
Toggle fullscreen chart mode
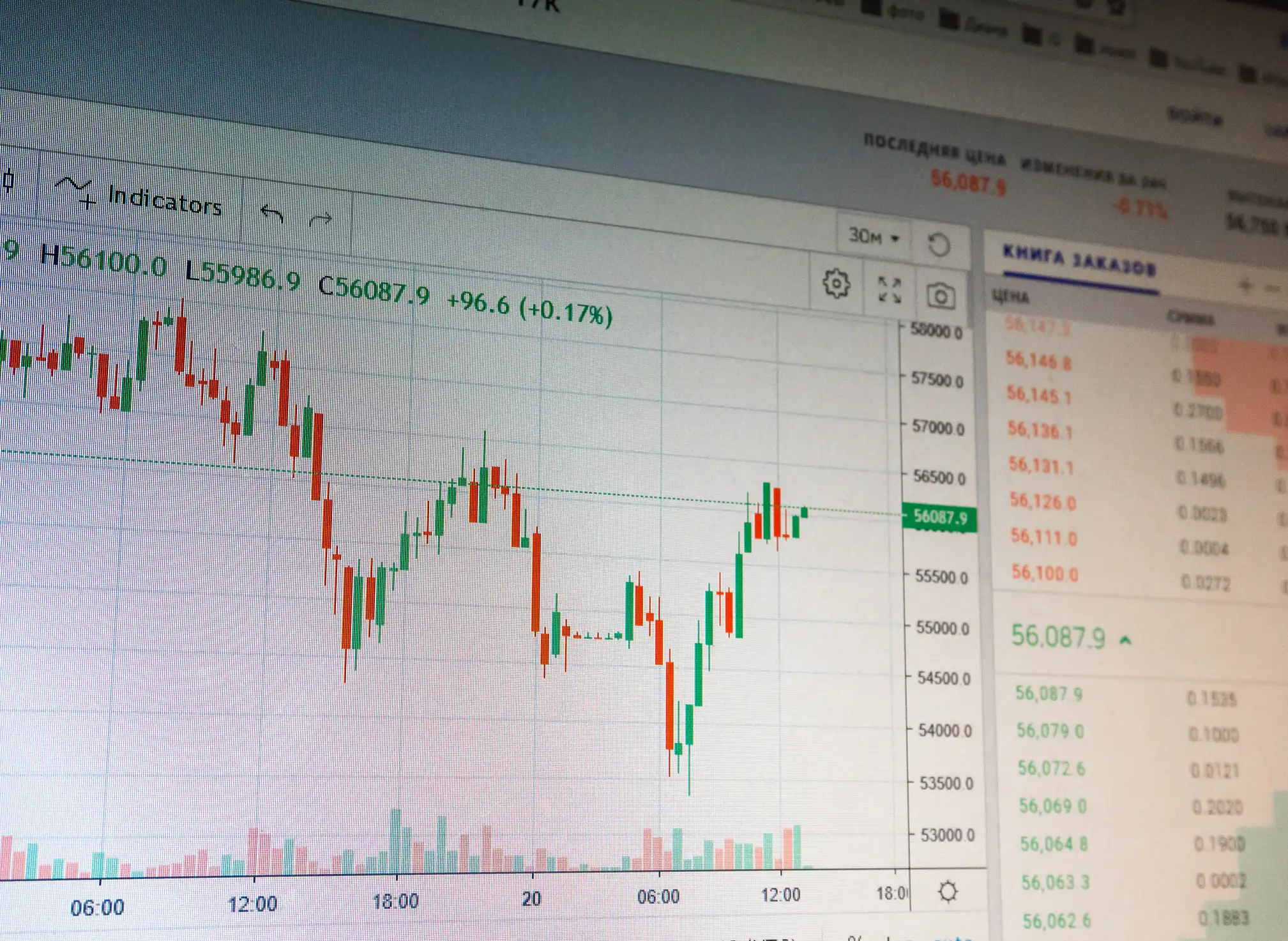point(889,289)
